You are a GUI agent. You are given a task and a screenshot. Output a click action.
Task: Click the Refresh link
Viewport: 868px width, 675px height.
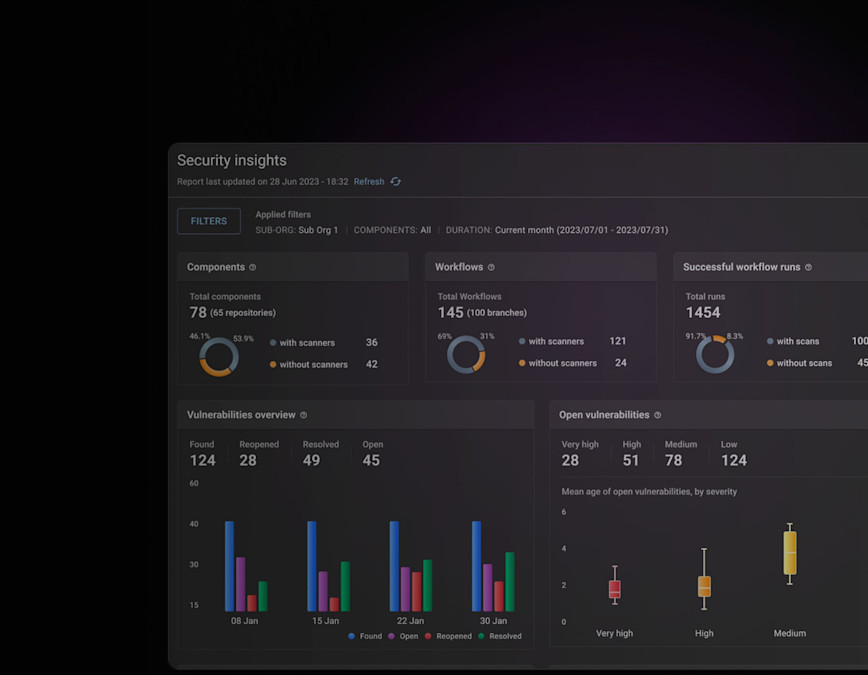369,182
